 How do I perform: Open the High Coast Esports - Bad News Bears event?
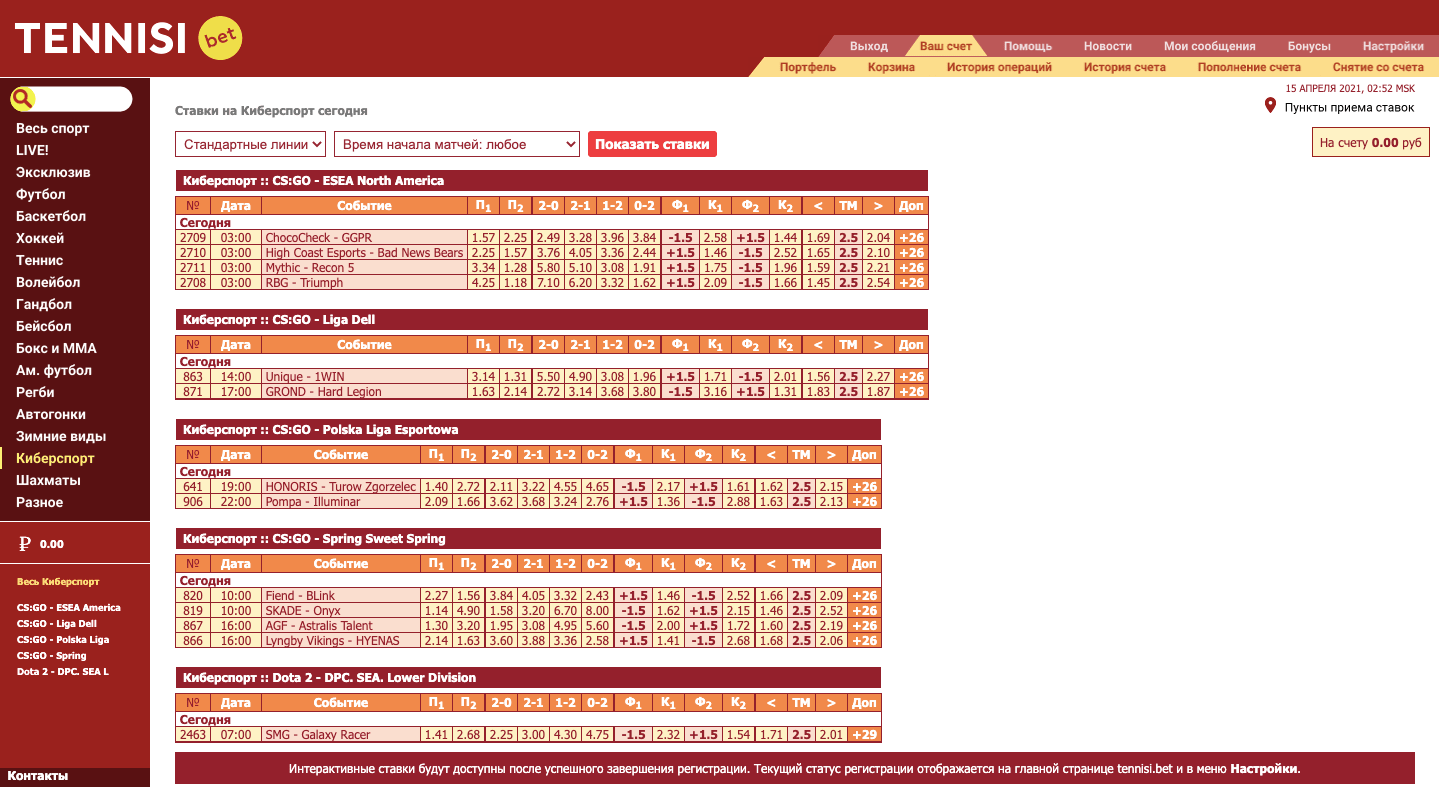coord(364,253)
